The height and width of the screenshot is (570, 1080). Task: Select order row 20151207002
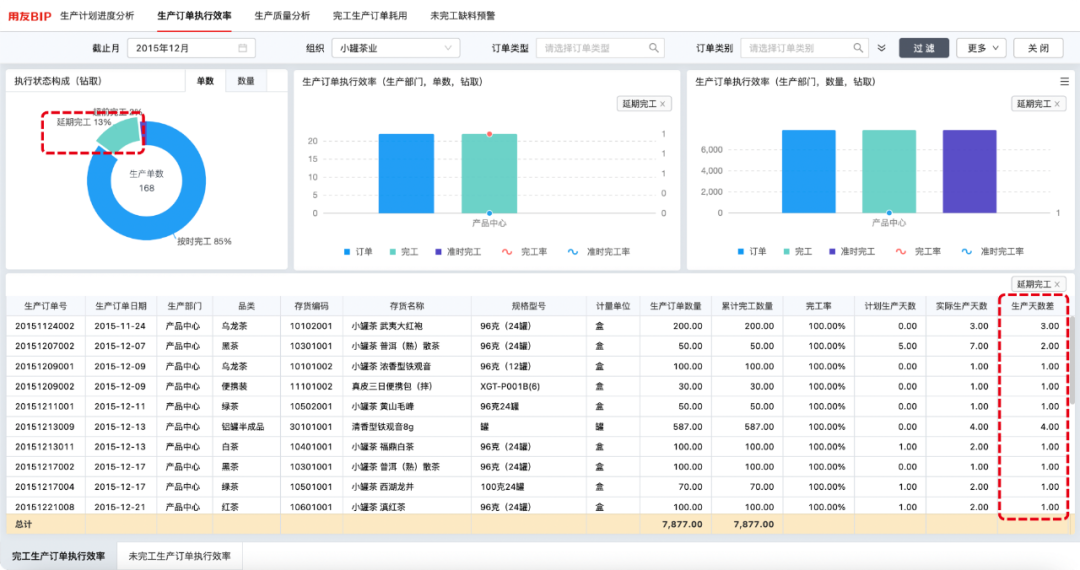pos(537,346)
